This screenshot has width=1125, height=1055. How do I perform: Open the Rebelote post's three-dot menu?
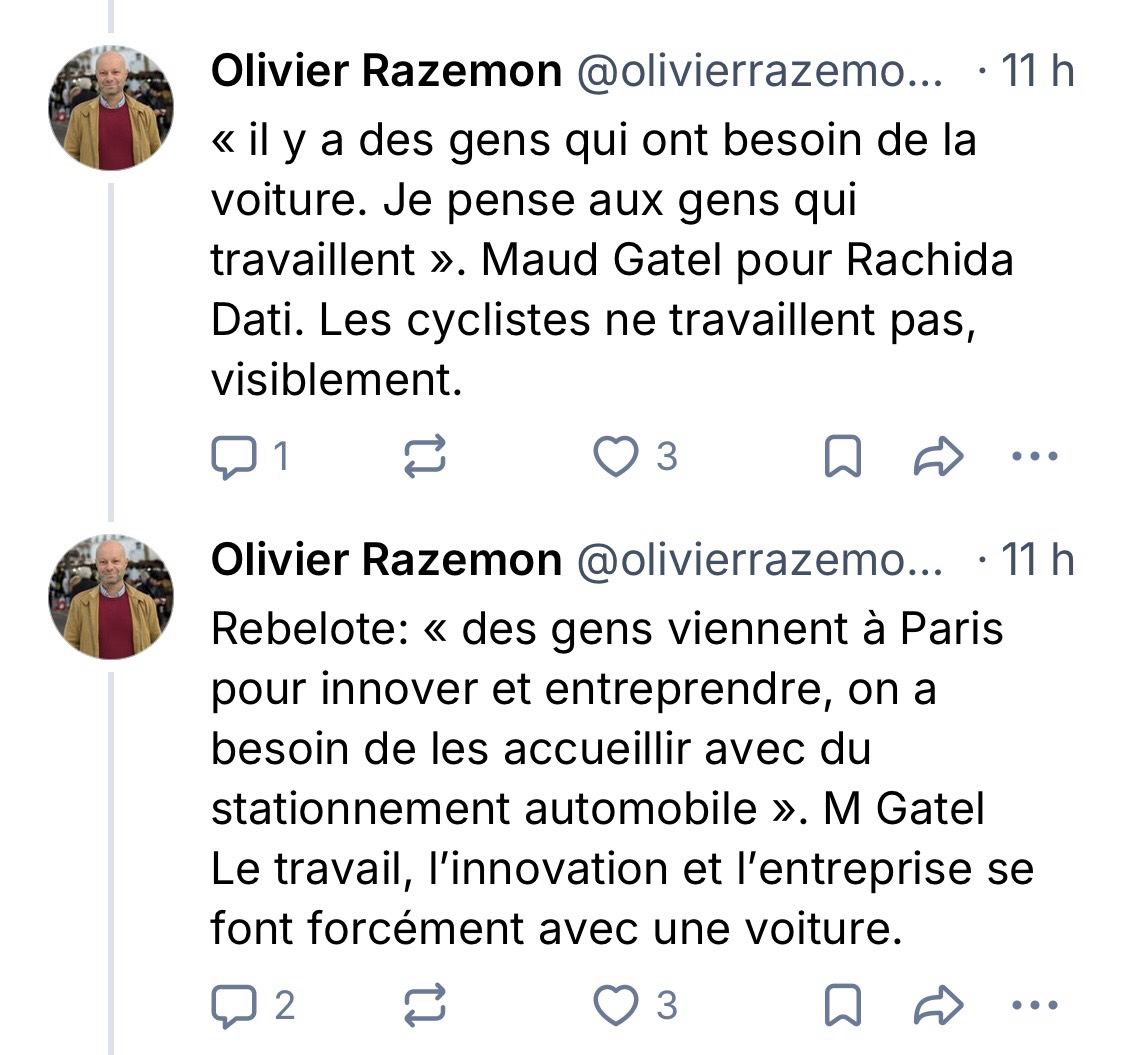point(1034,1006)
